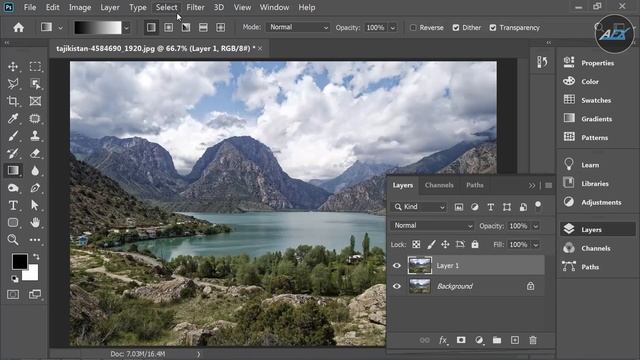
Task: Toggle the Transparency checkbox
Action: pyautogui.click(x=493, y=27)
